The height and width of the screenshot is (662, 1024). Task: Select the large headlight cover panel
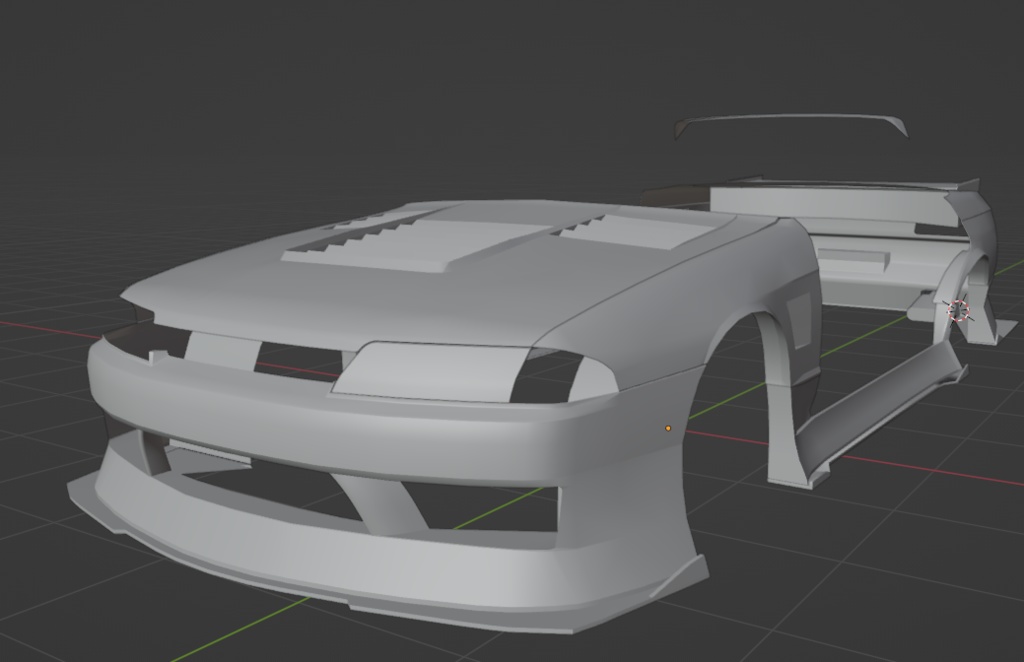tap(431, 371)
